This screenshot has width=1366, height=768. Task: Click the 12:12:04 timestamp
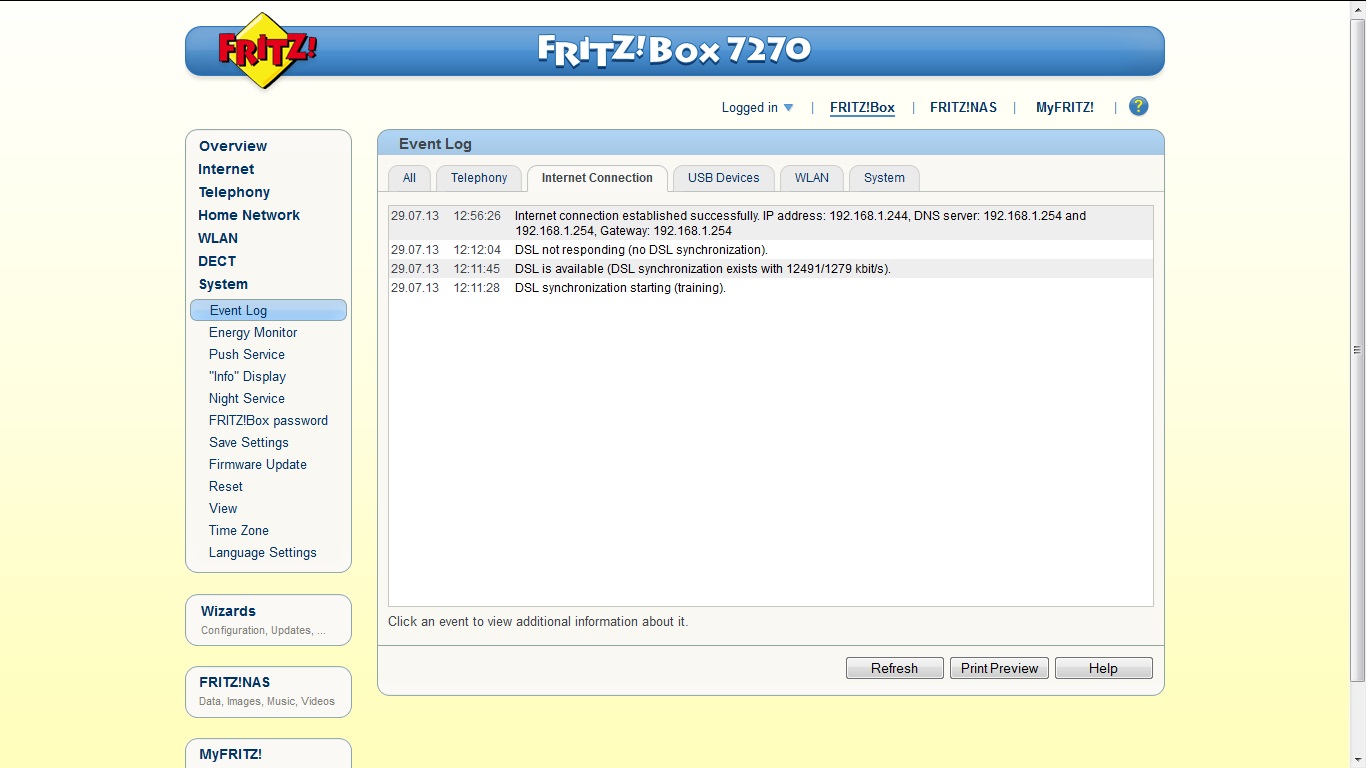(477, 250)
